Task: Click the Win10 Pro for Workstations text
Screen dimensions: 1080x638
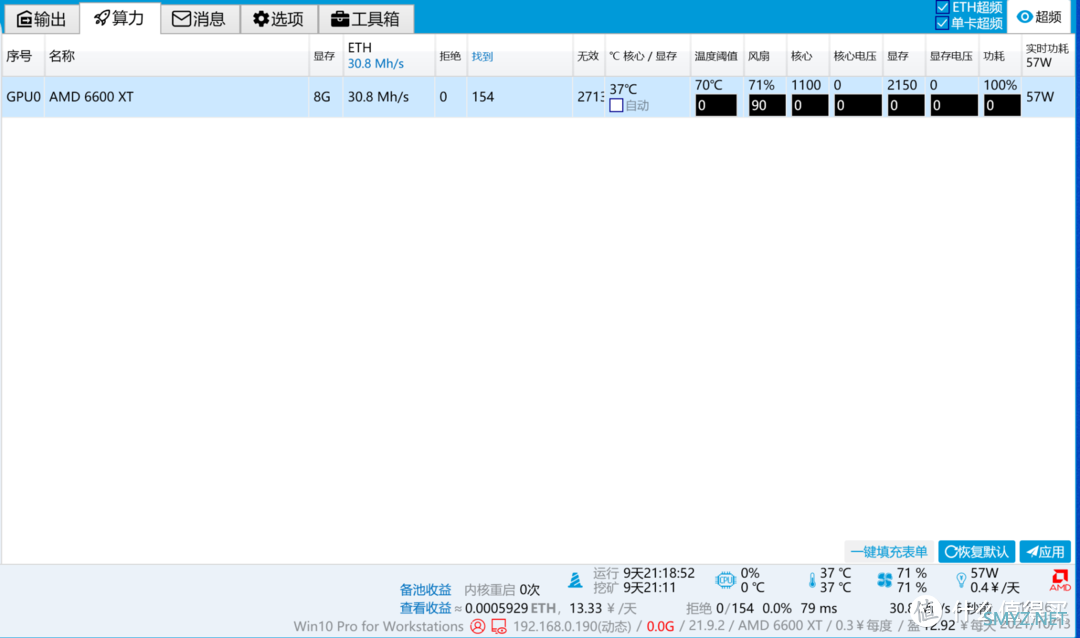Action: tap(378, 626)
